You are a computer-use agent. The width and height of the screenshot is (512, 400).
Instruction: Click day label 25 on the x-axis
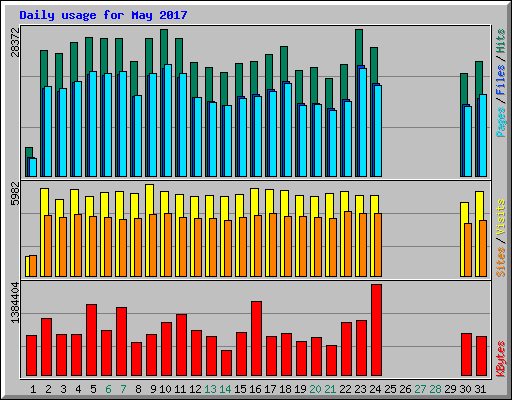pos(390,389)
